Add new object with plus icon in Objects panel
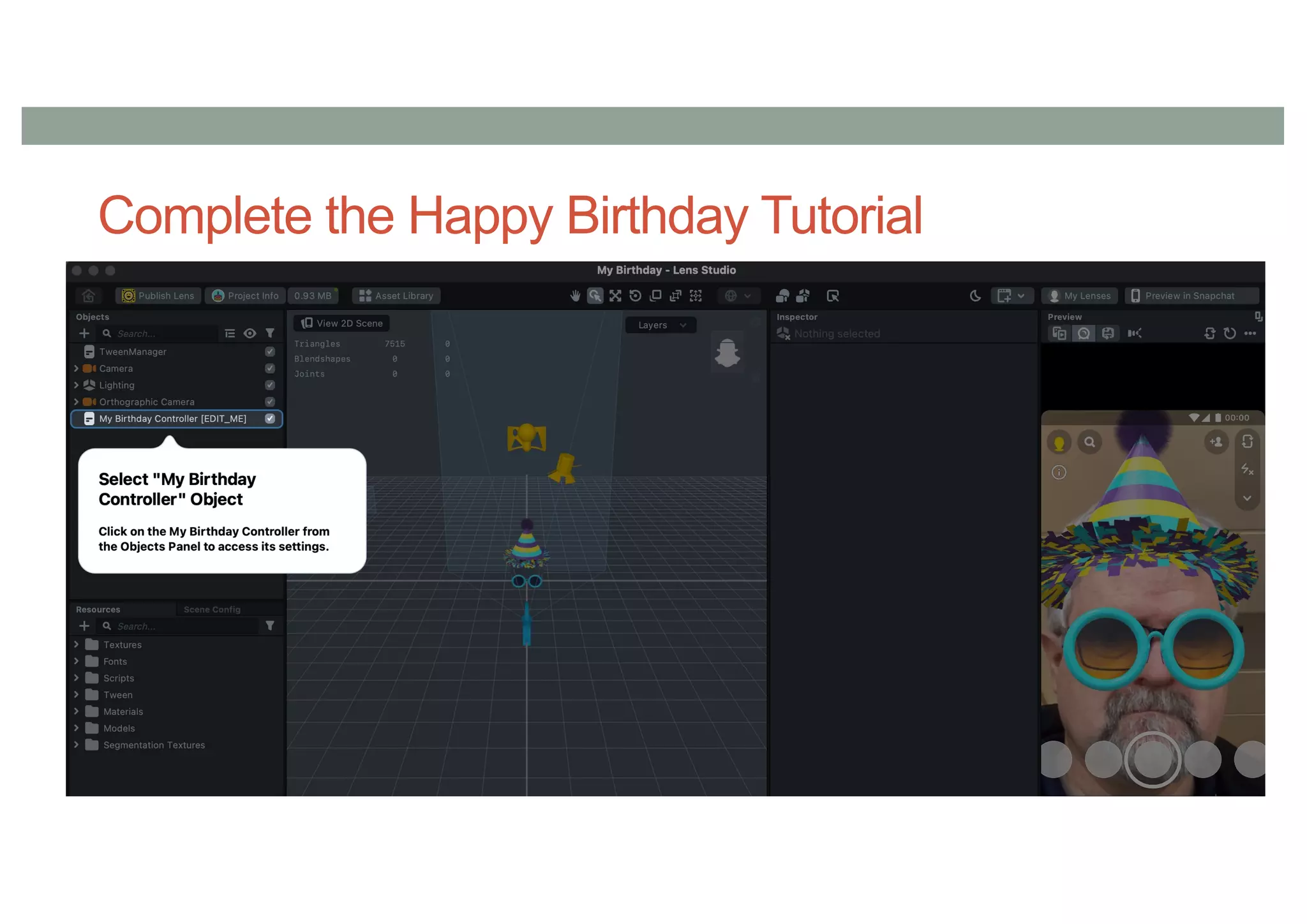This screenshot has width=1307, height=924. [x=84, y=334]
